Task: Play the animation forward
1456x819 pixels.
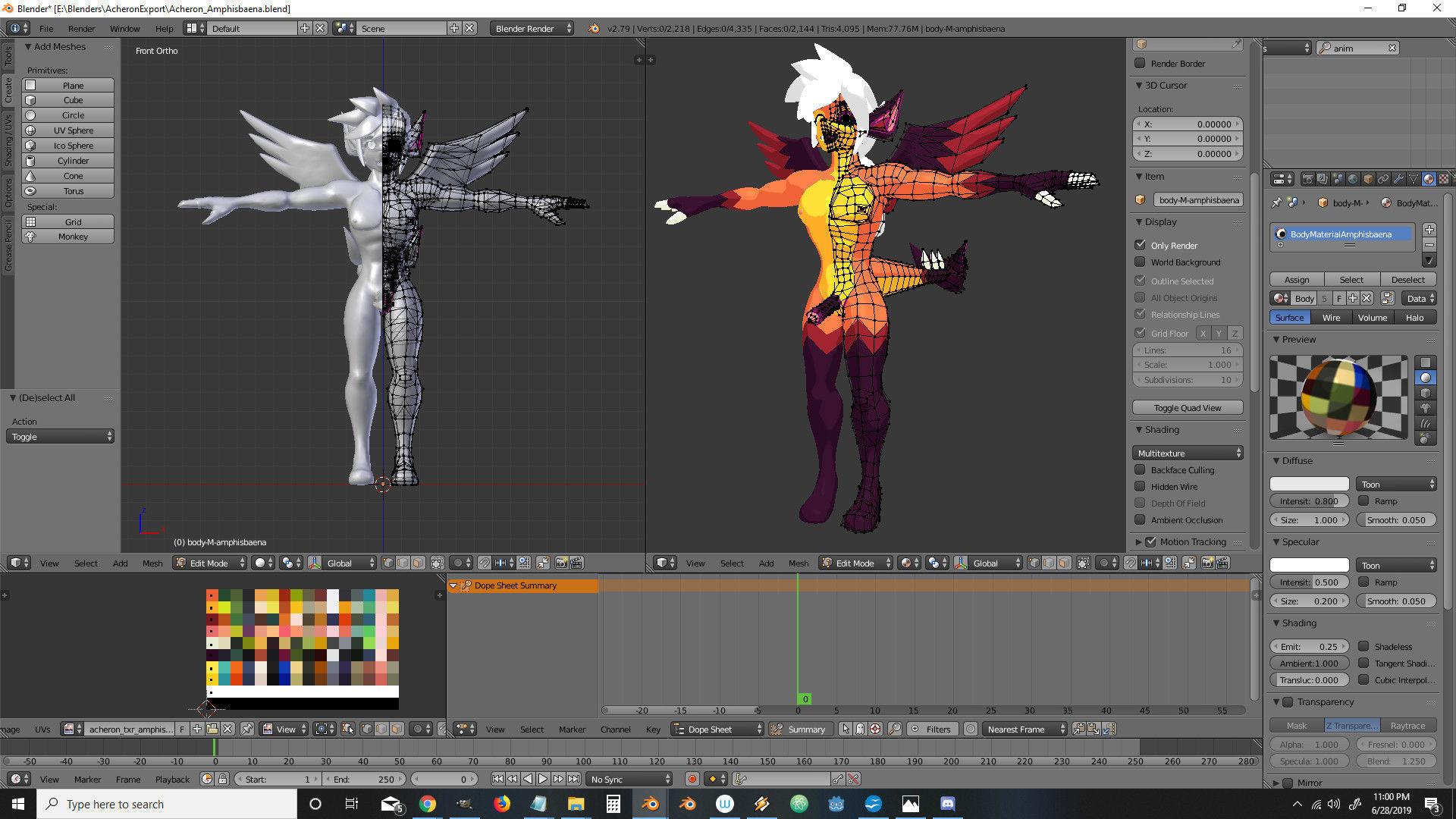Action: [543, 779]
